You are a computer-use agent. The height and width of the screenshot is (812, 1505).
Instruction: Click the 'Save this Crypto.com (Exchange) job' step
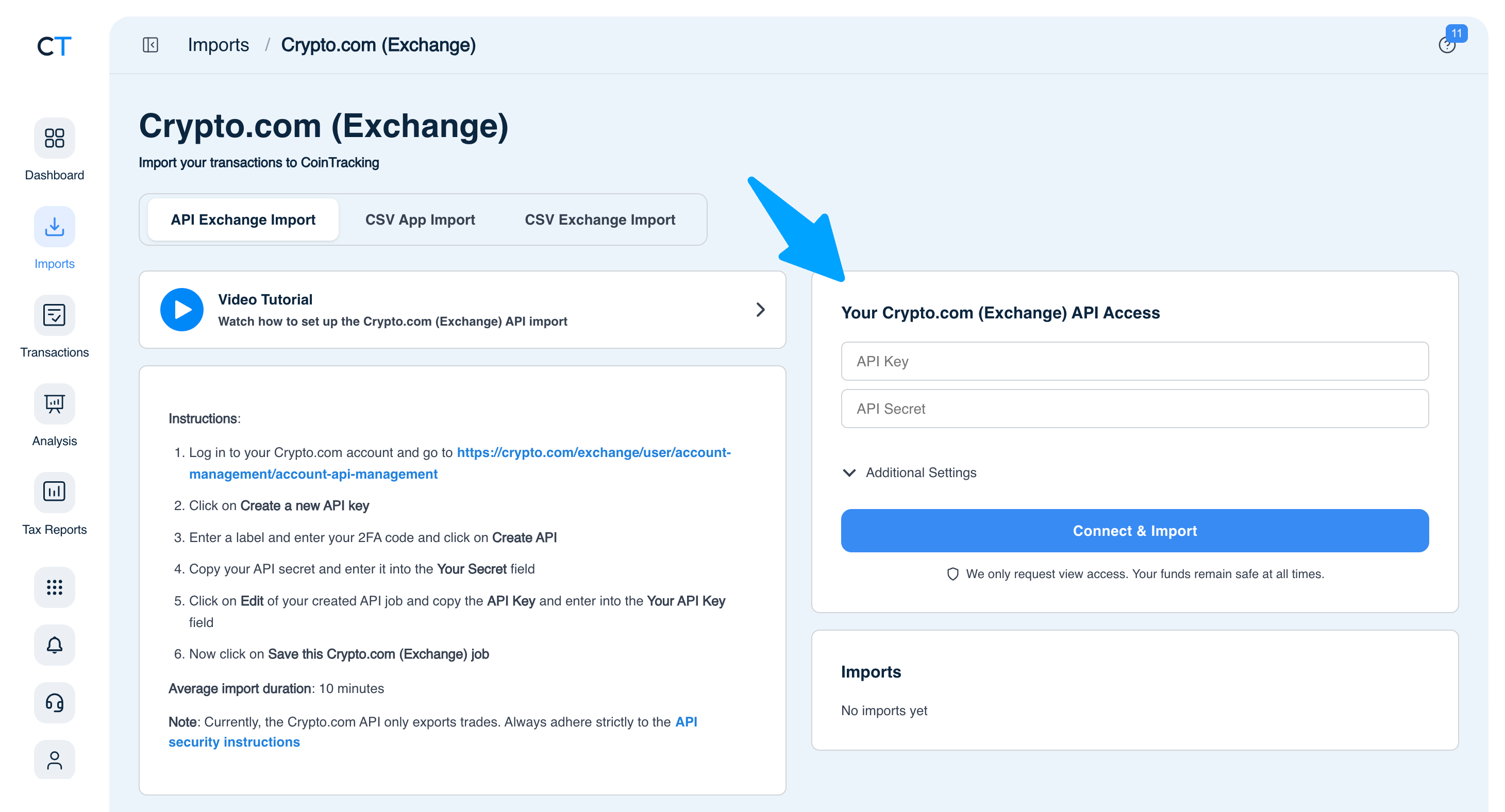(x=379, y=654)
